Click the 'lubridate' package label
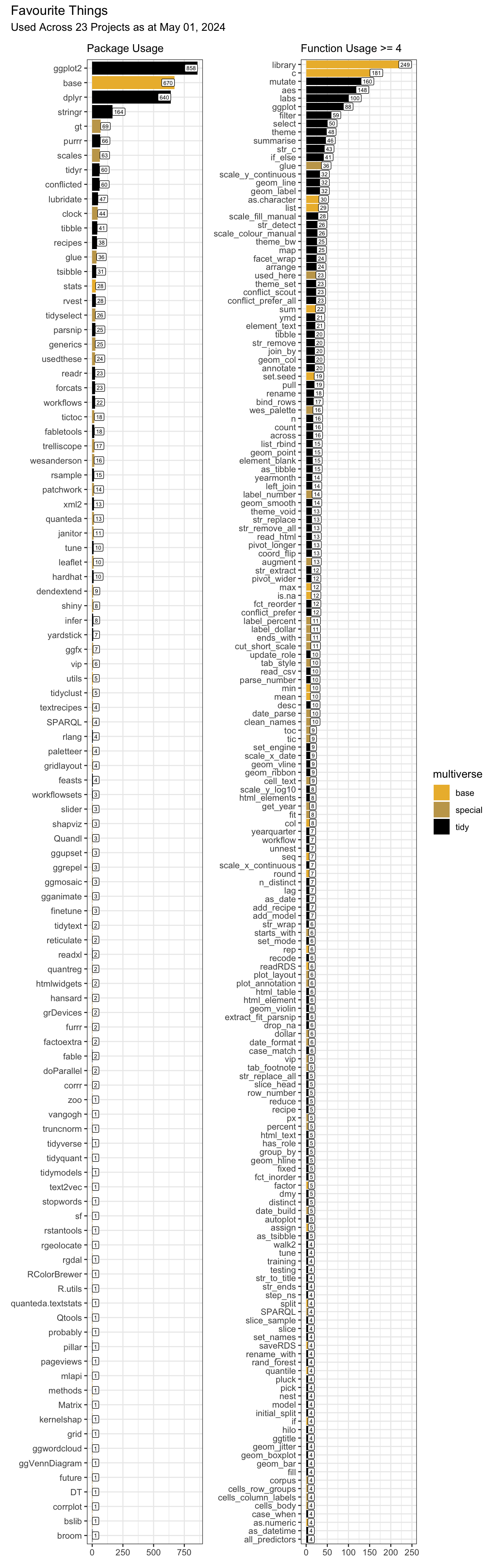Viewport: 499px width, 1568px height. coord(65,199)
